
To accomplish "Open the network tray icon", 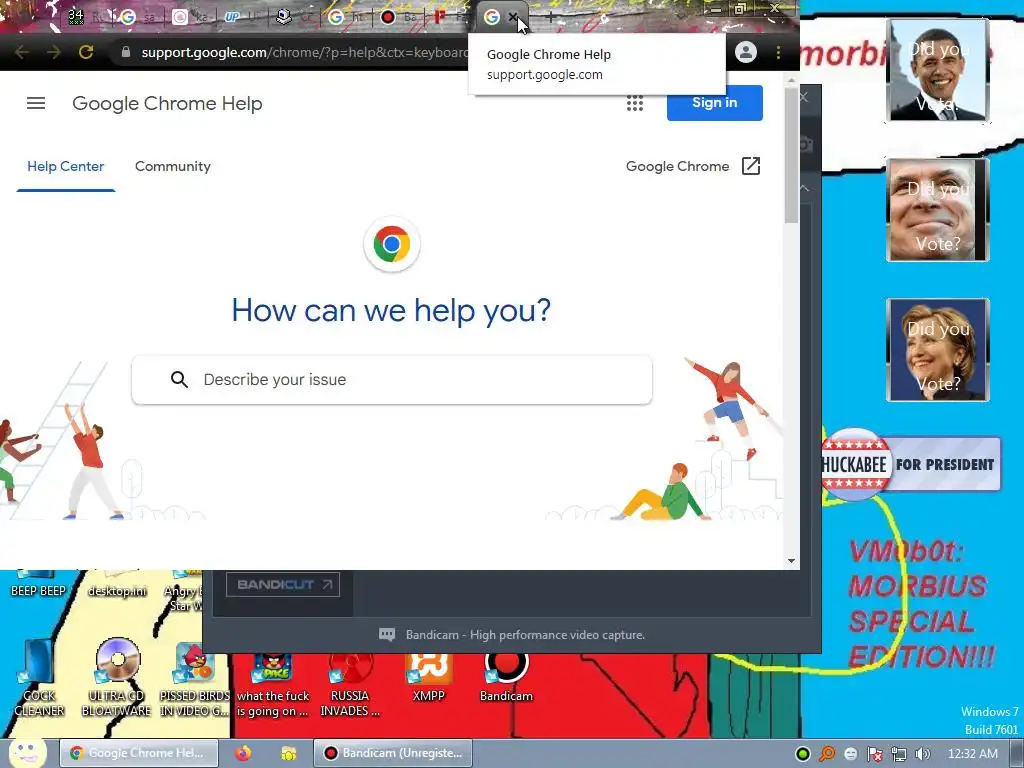I will (899, 754).
